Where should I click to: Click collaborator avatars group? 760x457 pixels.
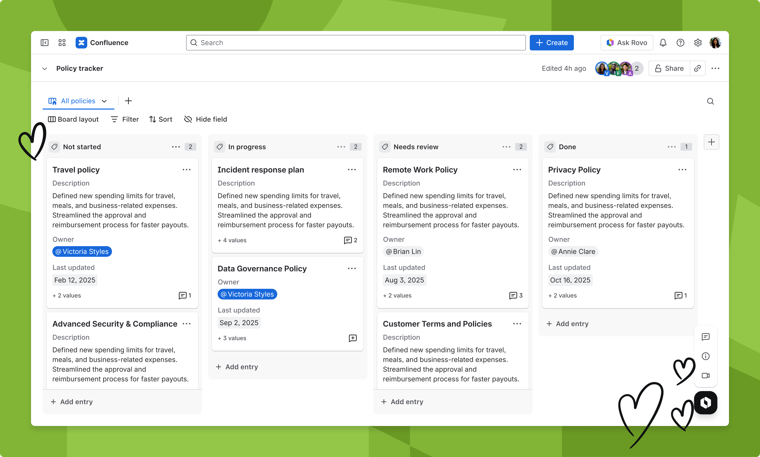tap(619, 68)
